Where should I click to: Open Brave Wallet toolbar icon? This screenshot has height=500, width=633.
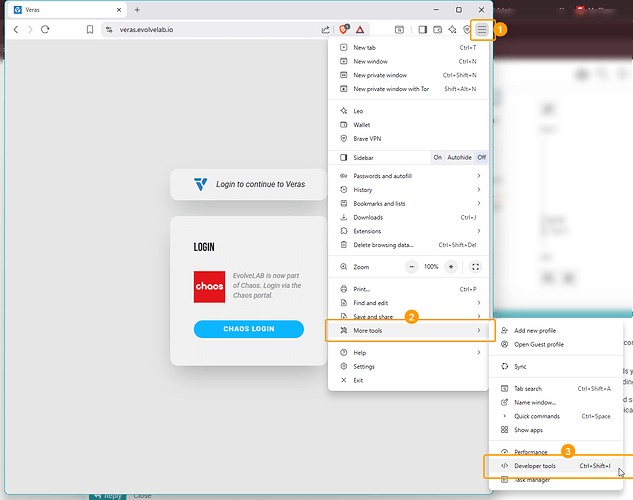coord(437,29)
